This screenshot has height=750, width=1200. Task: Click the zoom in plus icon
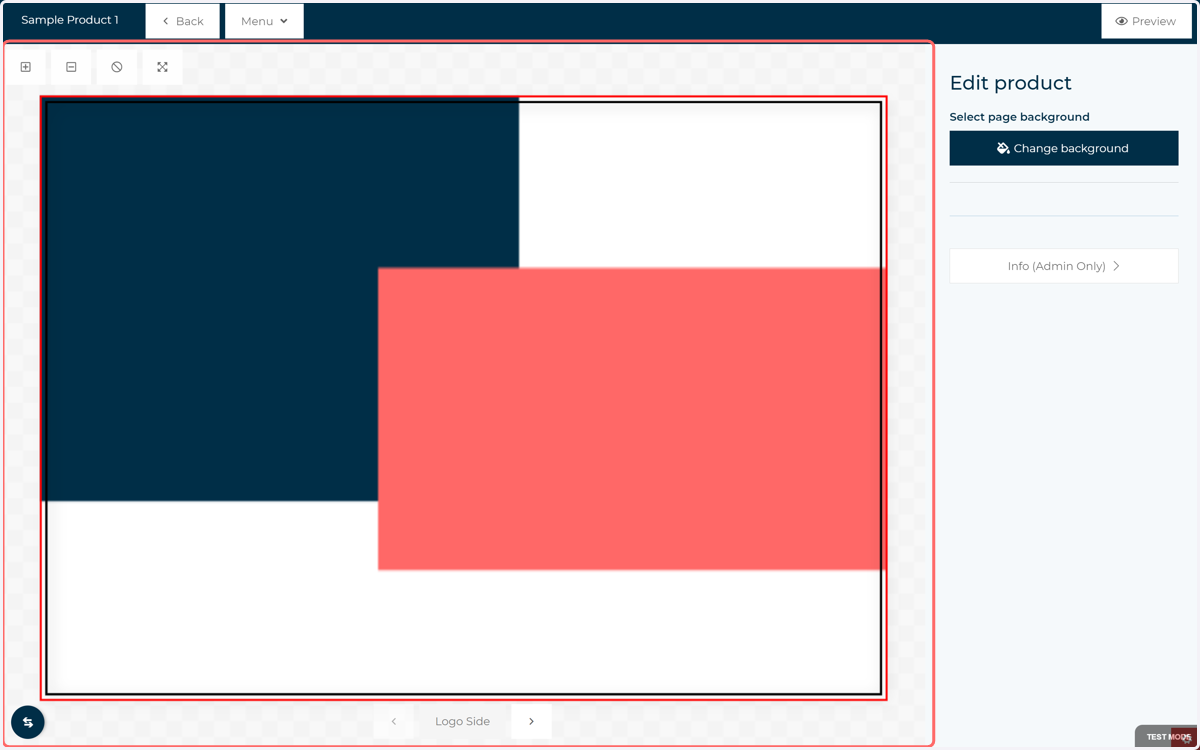(x=26, y=67)
